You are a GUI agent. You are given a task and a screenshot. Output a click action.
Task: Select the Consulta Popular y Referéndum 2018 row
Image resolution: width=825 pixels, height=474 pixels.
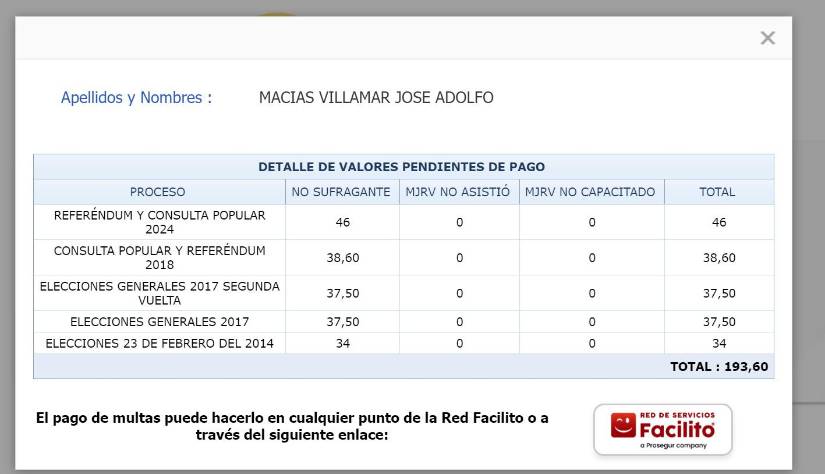click(x=159, y=257)
